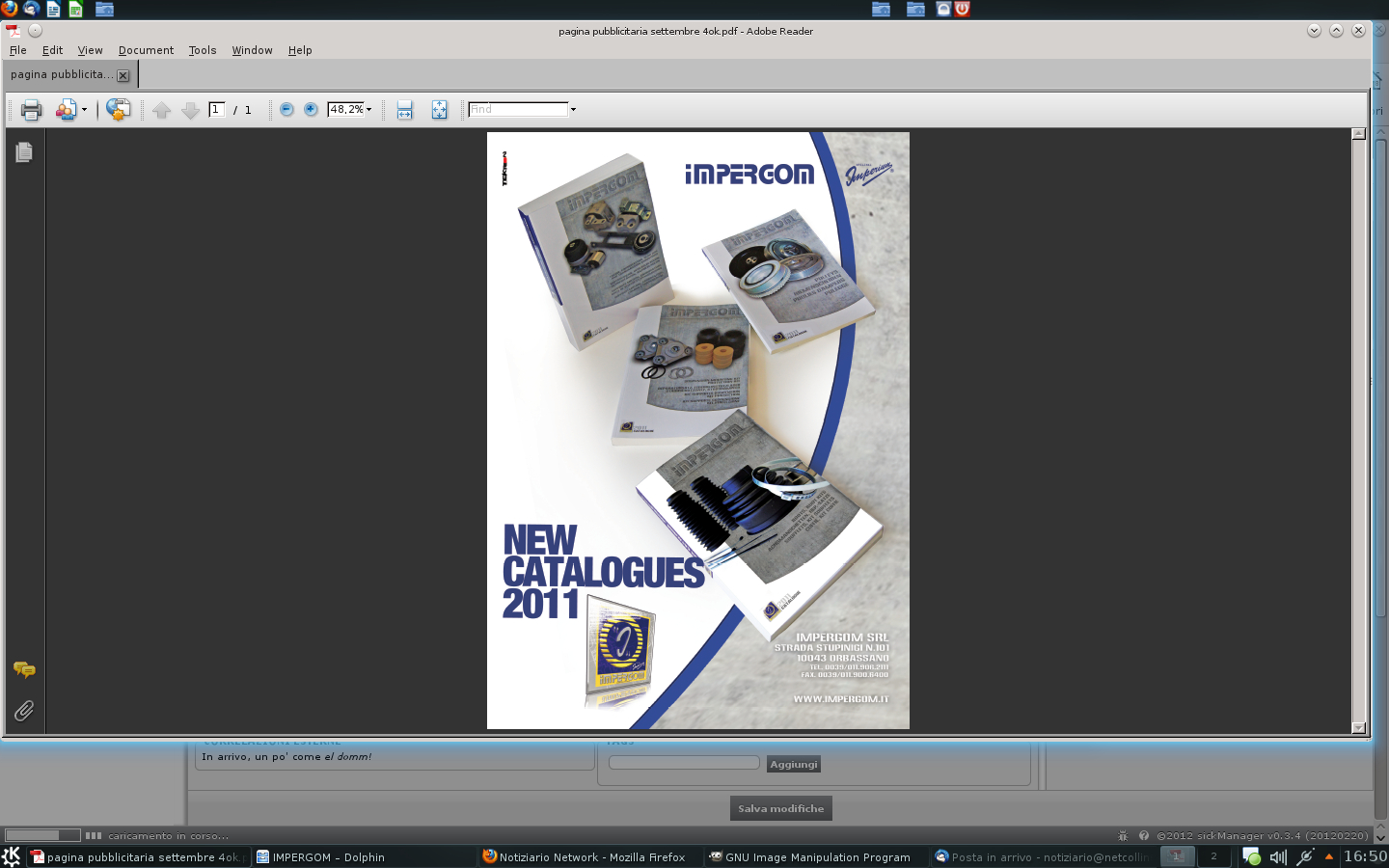
Task: Click the red power button in top panel
Action: pyautogui.click(x=962, y=9)
